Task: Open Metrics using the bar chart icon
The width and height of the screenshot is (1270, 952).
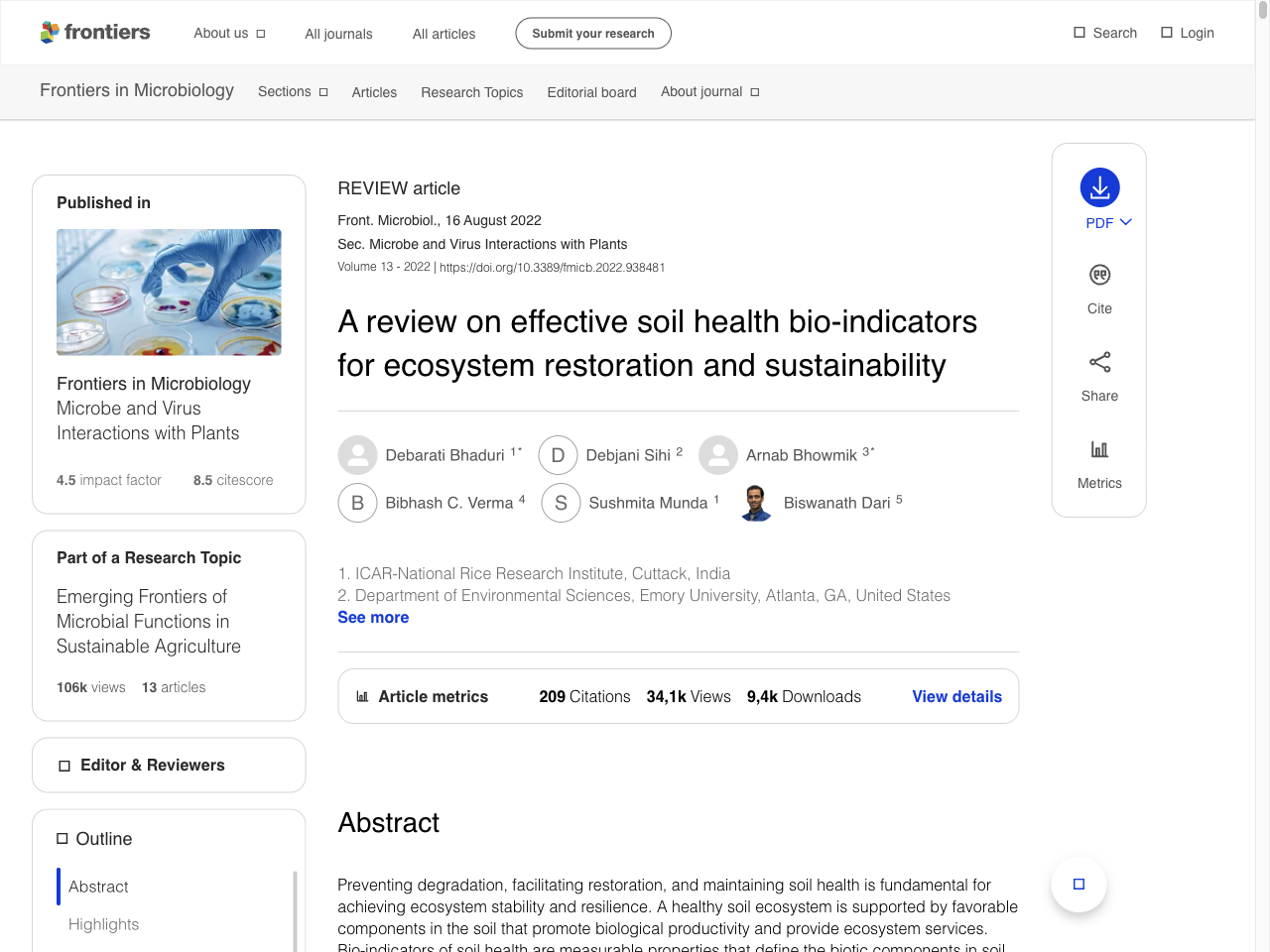Action: pyautogui.click(x=1098, y=448)
